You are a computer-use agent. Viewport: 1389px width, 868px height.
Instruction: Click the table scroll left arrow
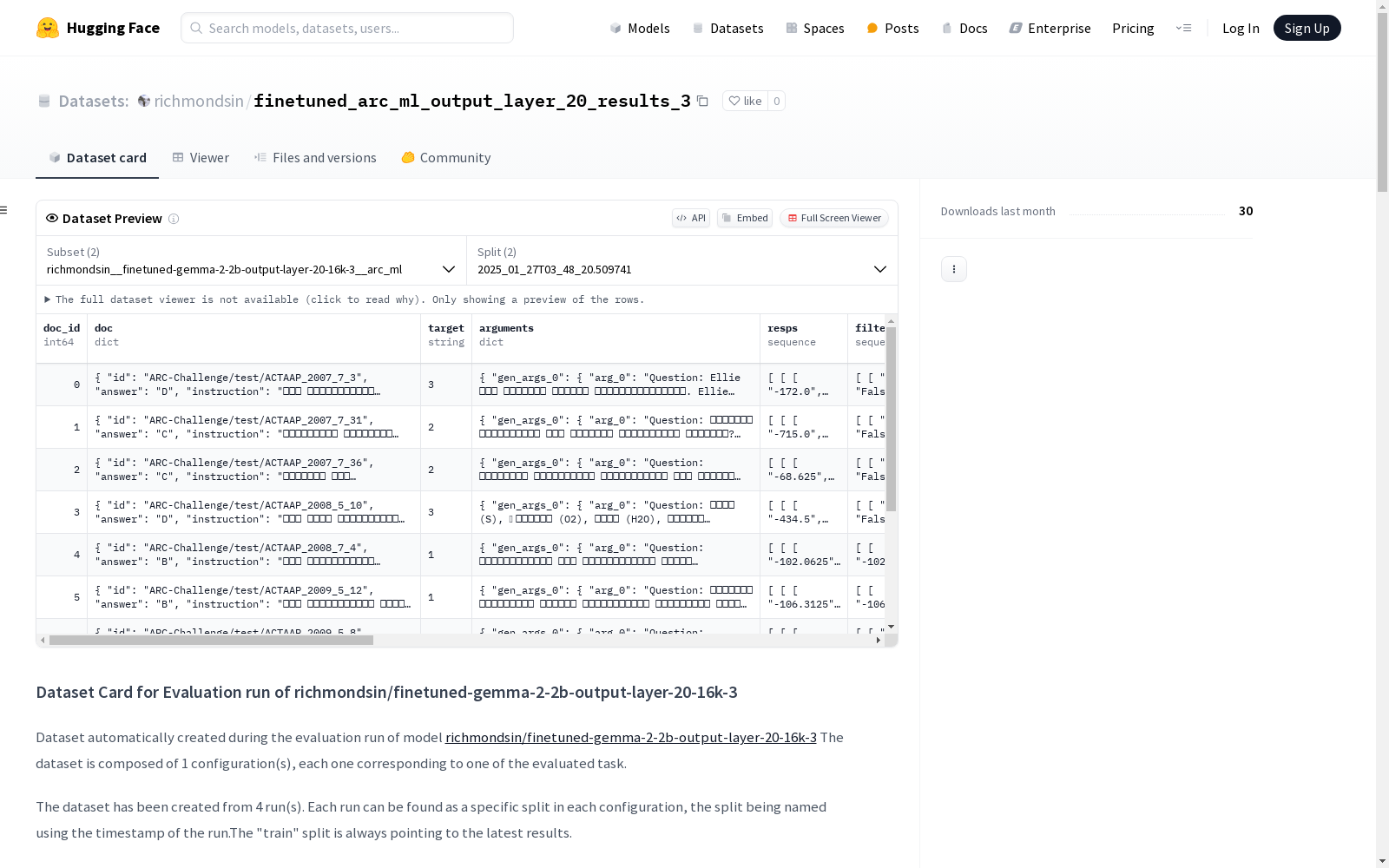point(43,641)
